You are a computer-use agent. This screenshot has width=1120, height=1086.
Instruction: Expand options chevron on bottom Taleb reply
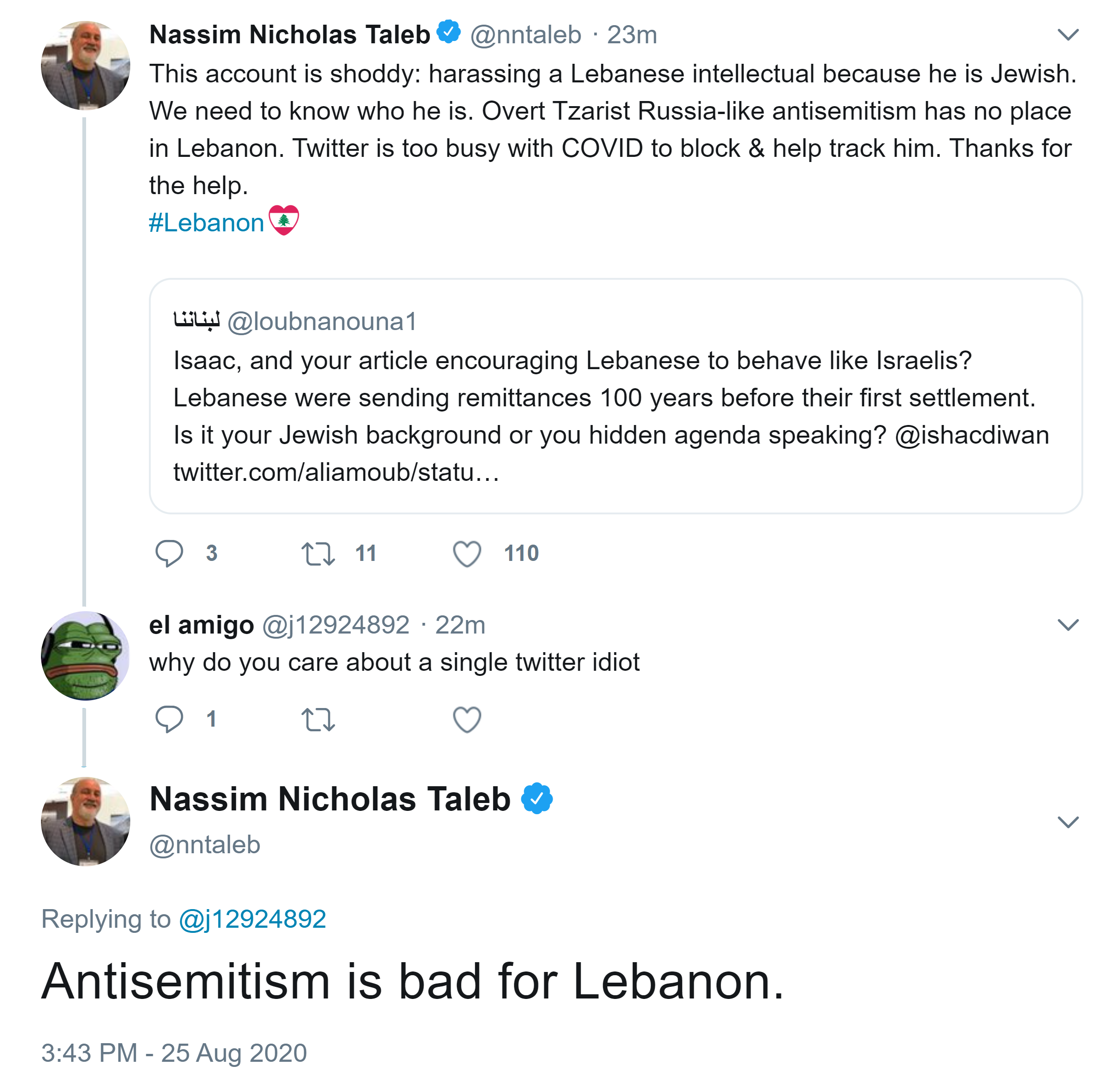click(1067, 822)
